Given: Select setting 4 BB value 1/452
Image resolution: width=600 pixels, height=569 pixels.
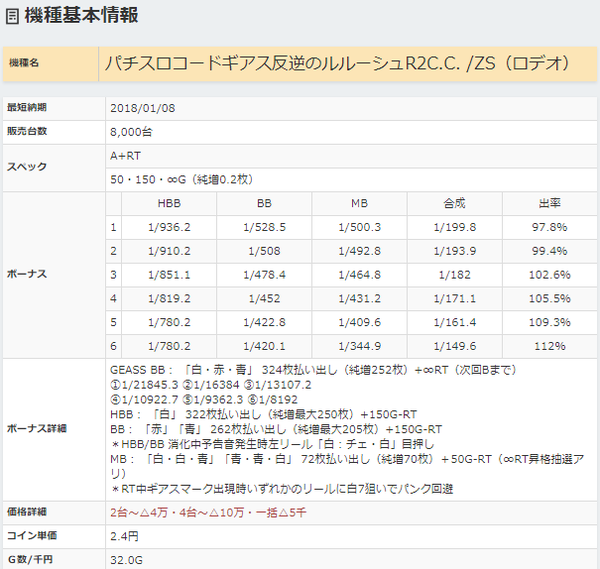Looking at the screenshot, I should pos(264,298).
